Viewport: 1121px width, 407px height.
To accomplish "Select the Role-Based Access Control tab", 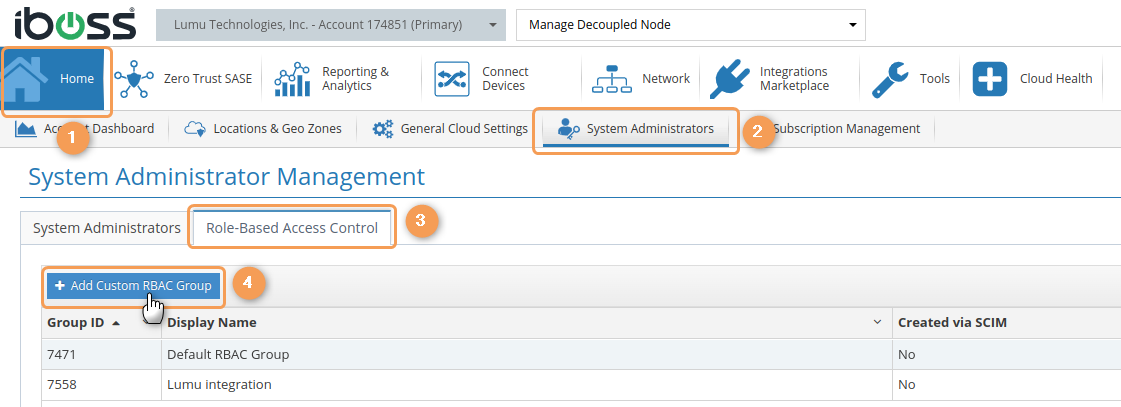I will click(292, 228).
